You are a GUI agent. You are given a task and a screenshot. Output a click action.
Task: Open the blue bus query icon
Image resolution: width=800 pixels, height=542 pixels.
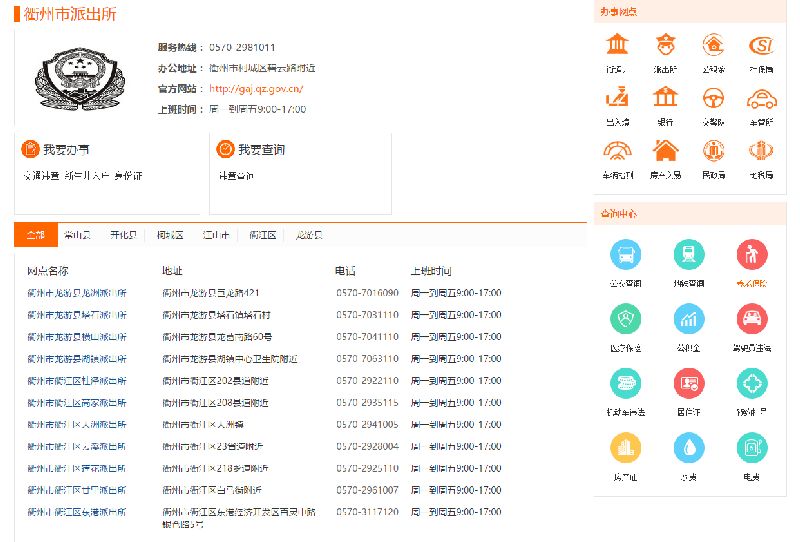(625, 254)
